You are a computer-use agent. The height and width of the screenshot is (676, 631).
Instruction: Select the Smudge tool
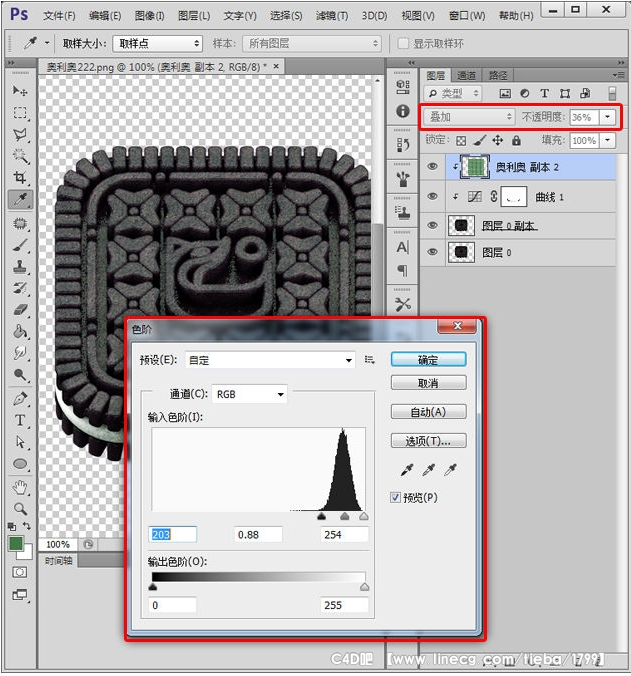[20, 353]
